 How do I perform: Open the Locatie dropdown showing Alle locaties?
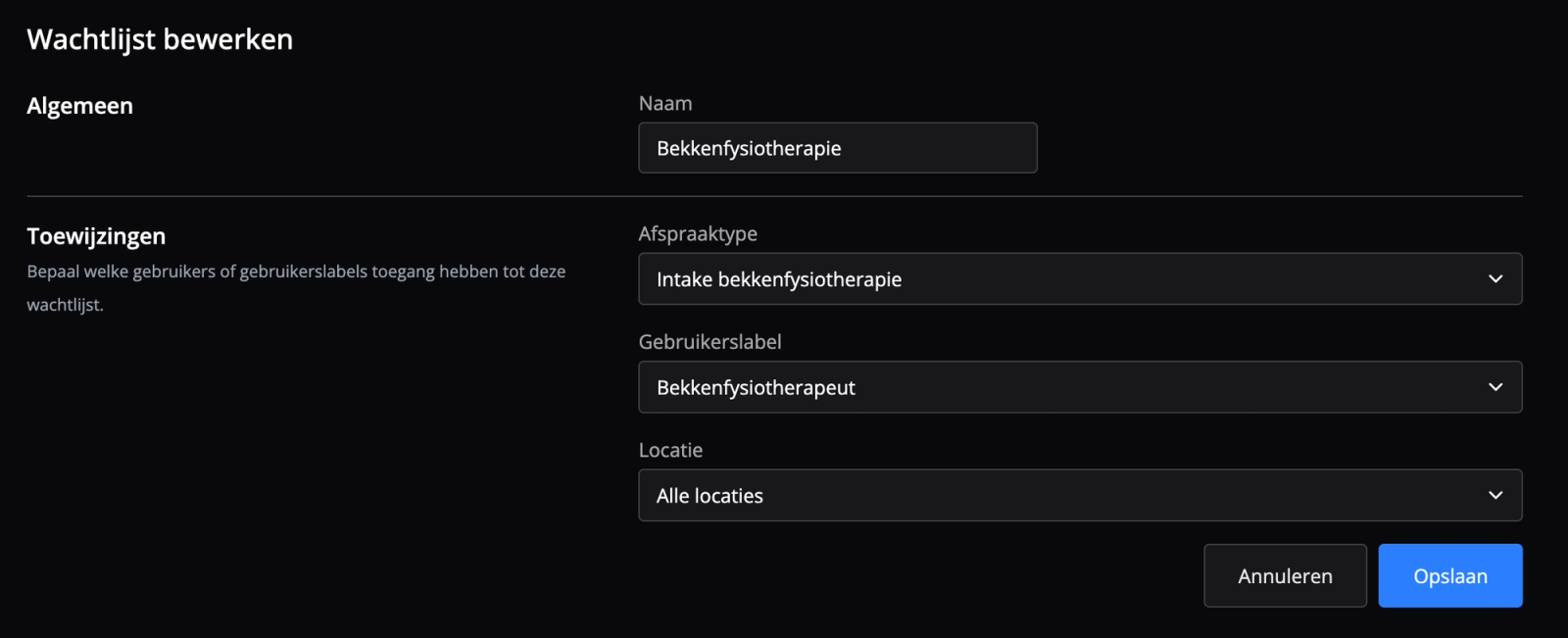point(1078,495)
